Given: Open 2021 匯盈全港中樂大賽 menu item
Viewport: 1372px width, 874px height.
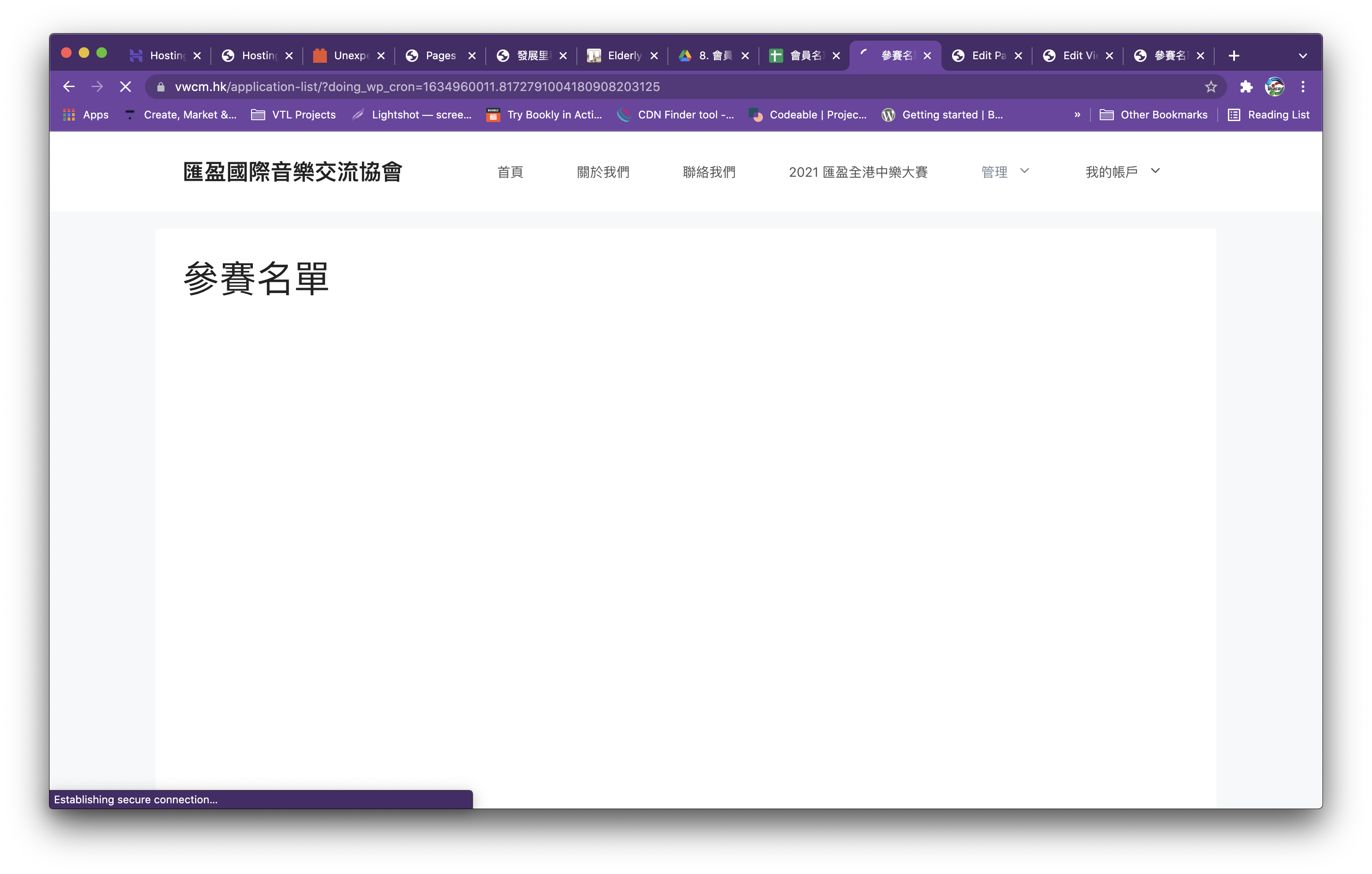Looking at the screenshot, I should pyautogui.click(x=858, y=172).
